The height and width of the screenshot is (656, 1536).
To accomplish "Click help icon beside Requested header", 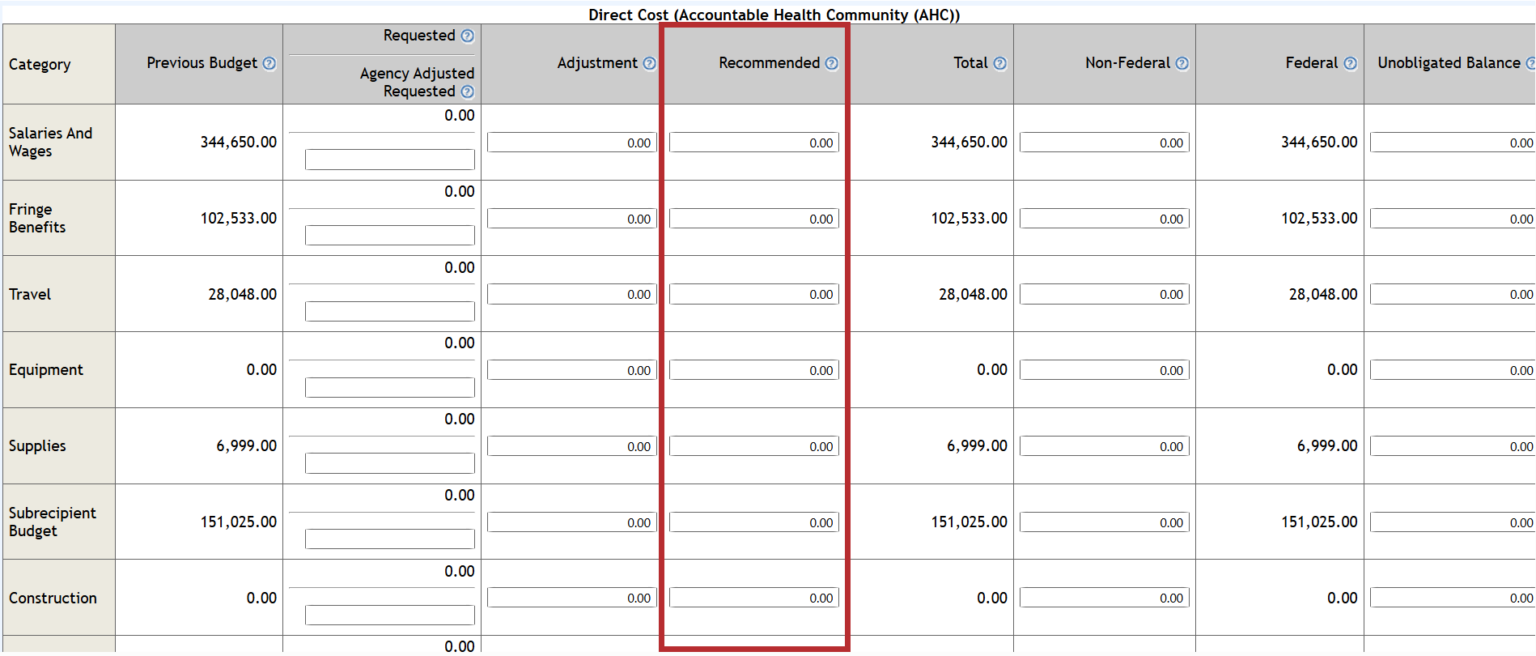I will 467,36.
